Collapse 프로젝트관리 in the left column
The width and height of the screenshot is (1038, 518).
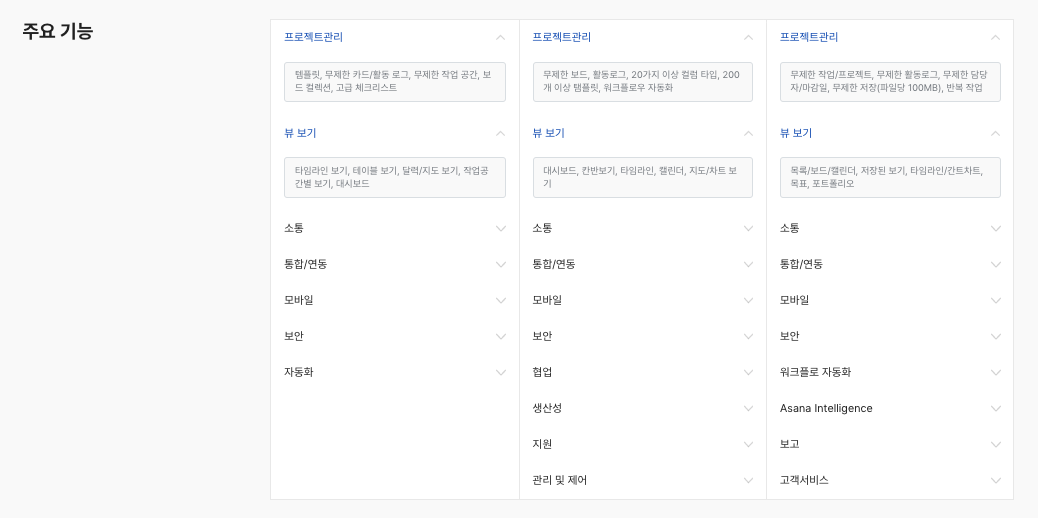pyautogui.click(x=500, y=37)
